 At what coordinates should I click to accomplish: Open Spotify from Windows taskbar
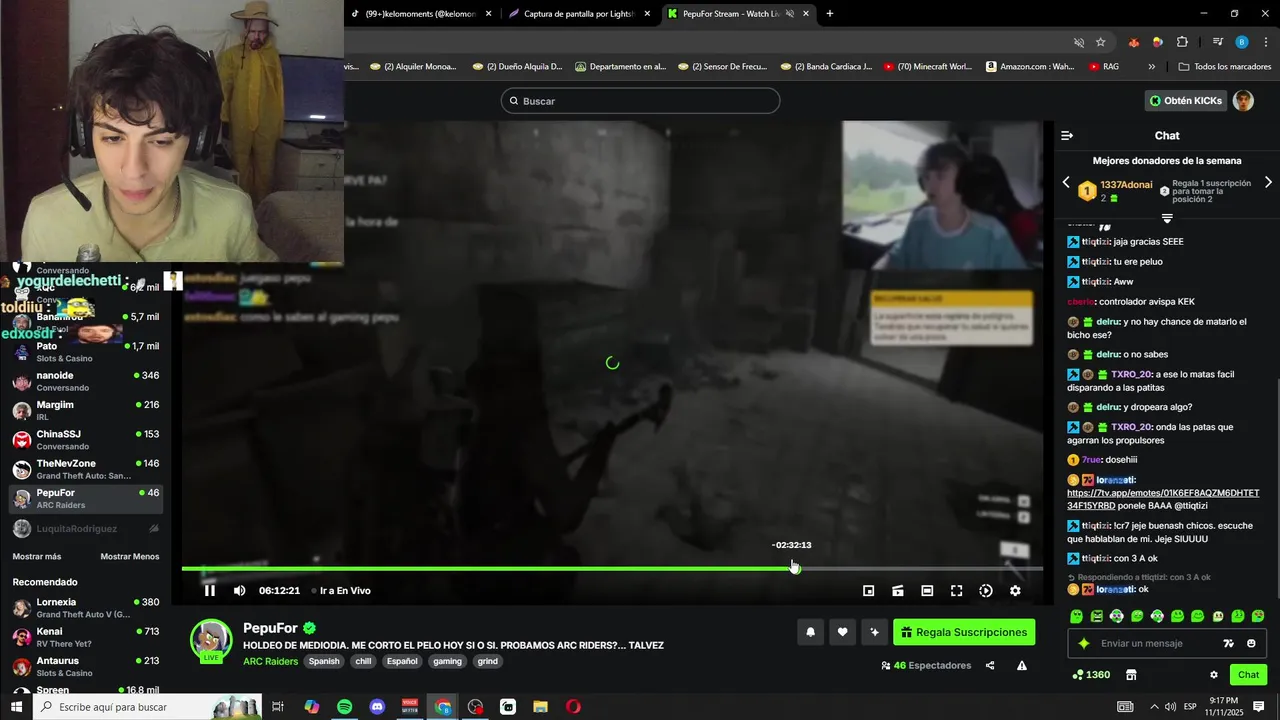[x=344, y=707]
